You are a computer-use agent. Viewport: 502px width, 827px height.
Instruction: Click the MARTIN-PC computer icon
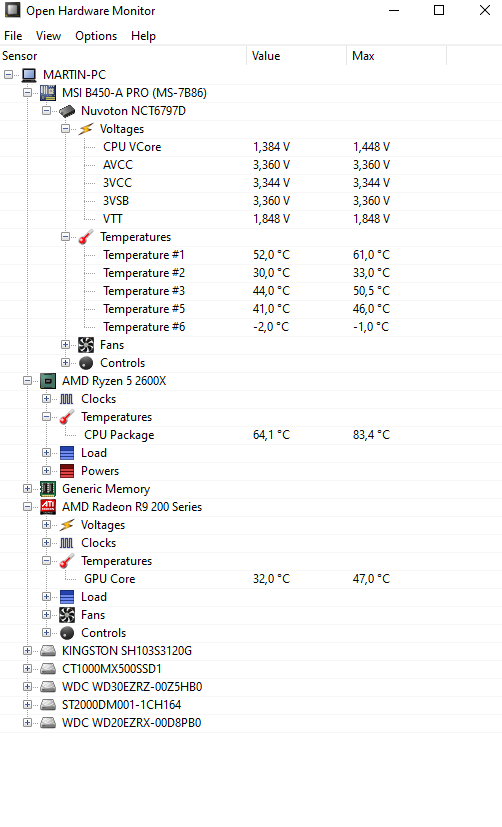pyautogui.click(x=28, y=75)
